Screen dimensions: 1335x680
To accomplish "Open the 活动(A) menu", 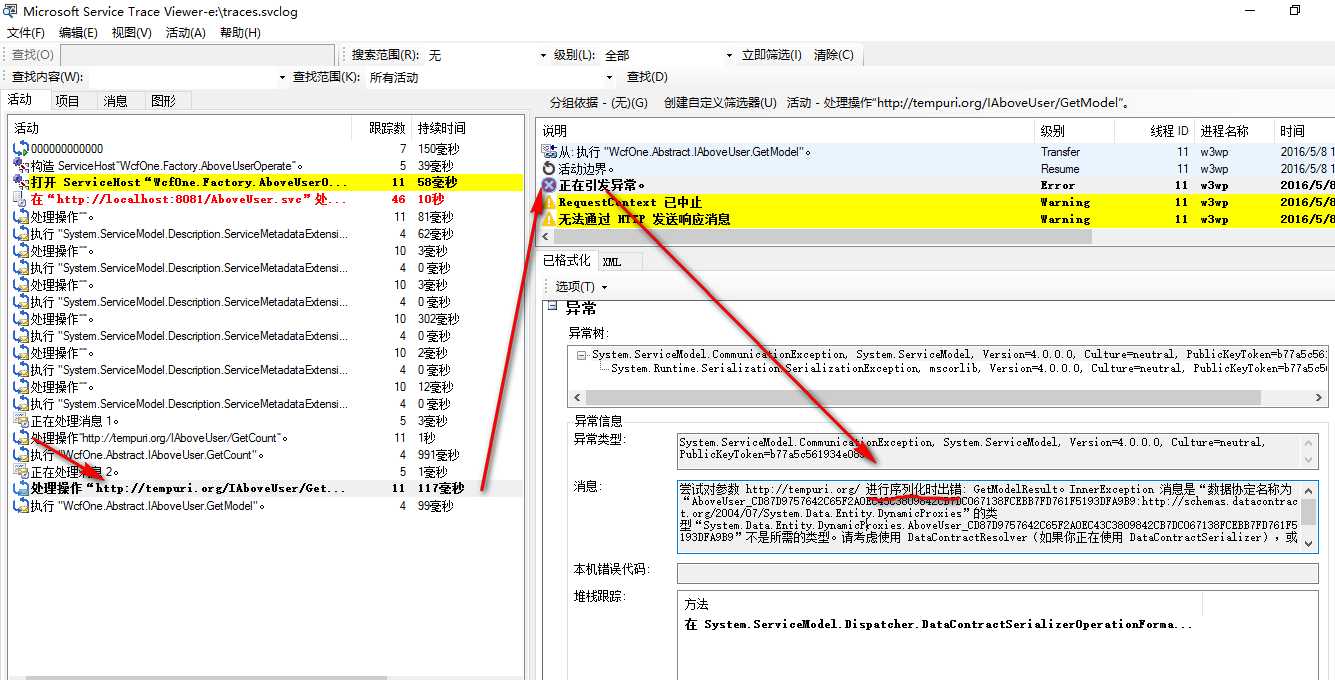I will pos(186,32).
